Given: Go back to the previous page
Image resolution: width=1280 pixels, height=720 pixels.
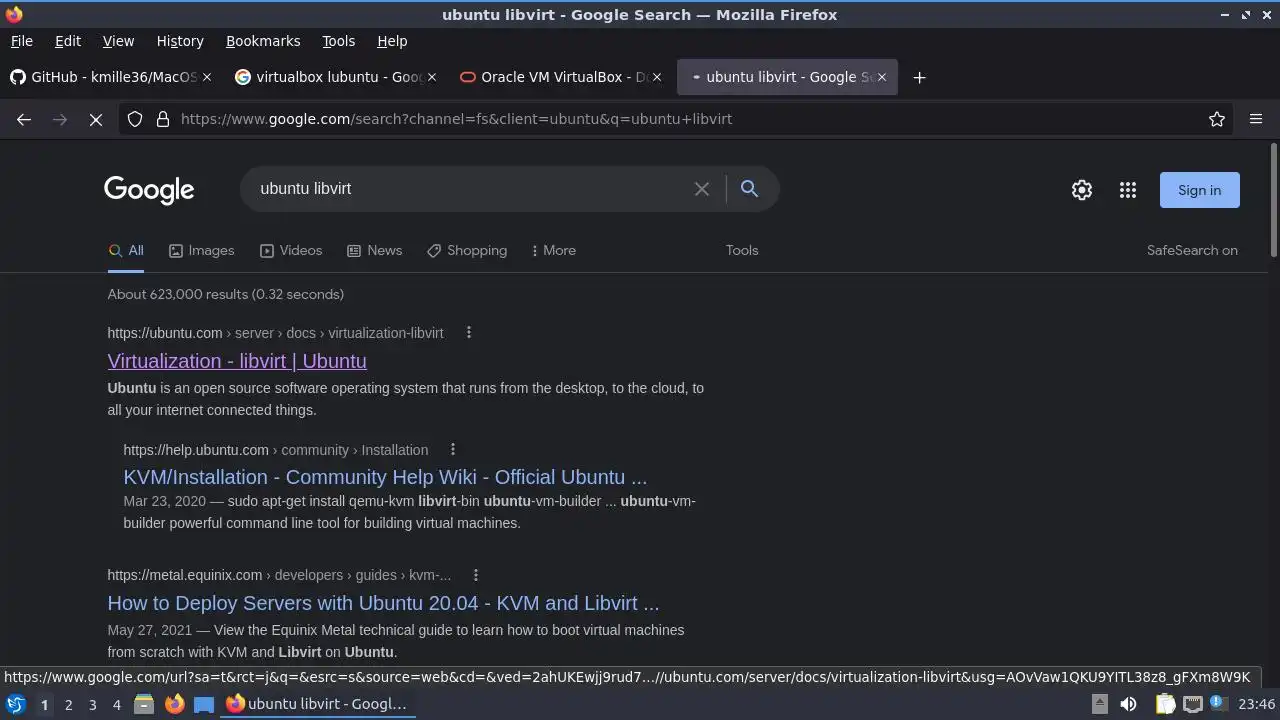Looking at the screenshot, I should [x=24, y=119].
